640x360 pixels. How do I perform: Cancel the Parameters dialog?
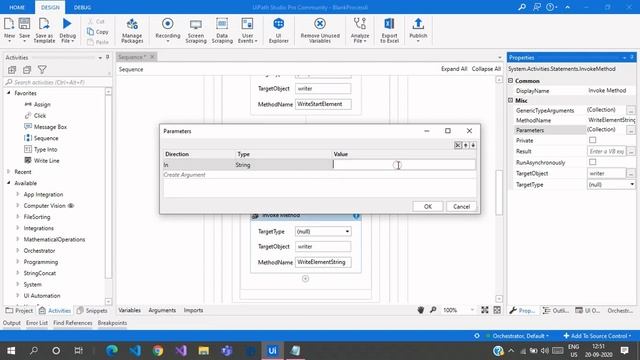461,207
